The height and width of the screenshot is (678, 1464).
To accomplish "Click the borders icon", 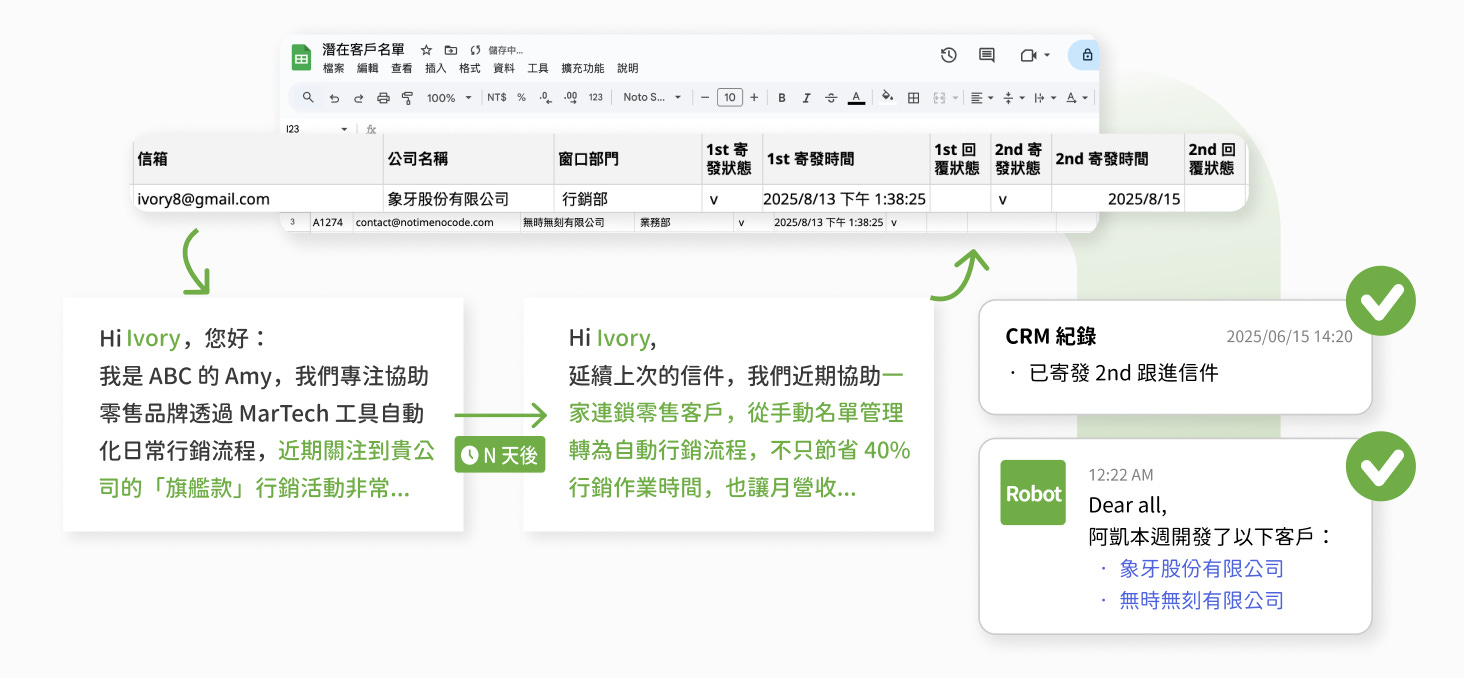I will tap(913, 98).
